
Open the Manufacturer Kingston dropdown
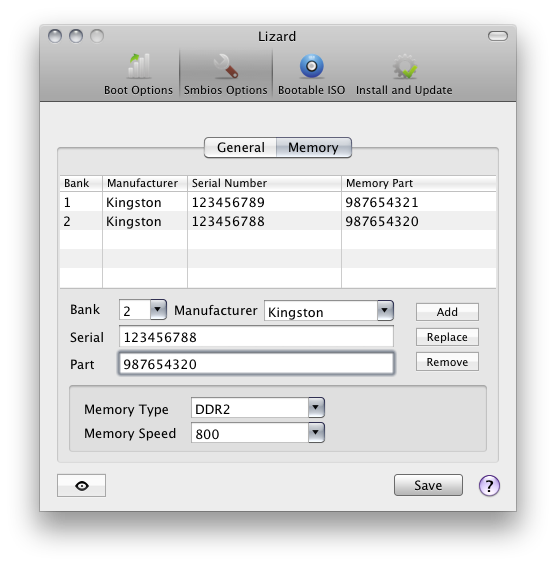[329, 310]
